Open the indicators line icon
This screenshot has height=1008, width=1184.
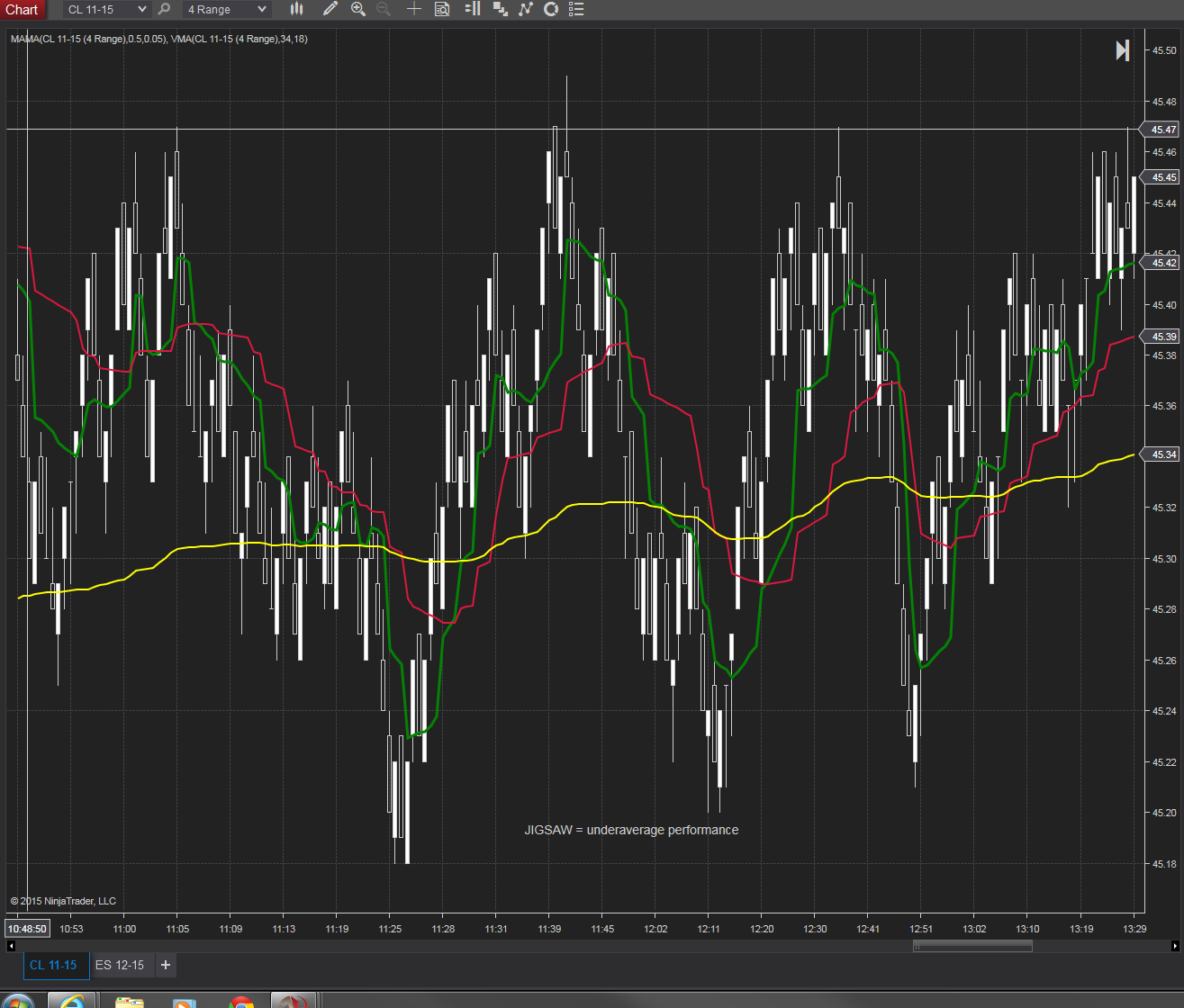pos(526,9)
